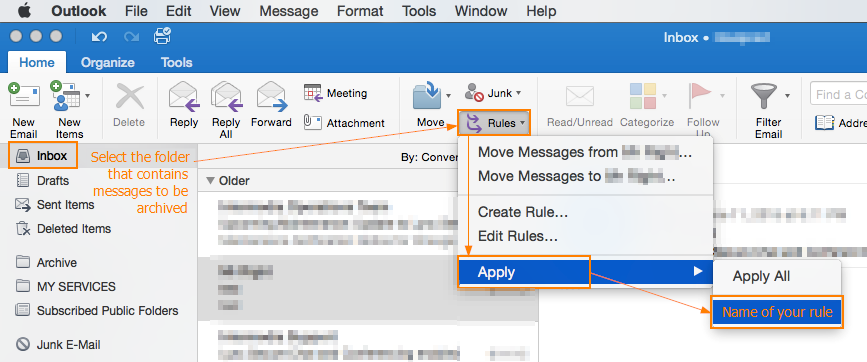Open the Window menu
867x362 pixels.
click(482, 11)
